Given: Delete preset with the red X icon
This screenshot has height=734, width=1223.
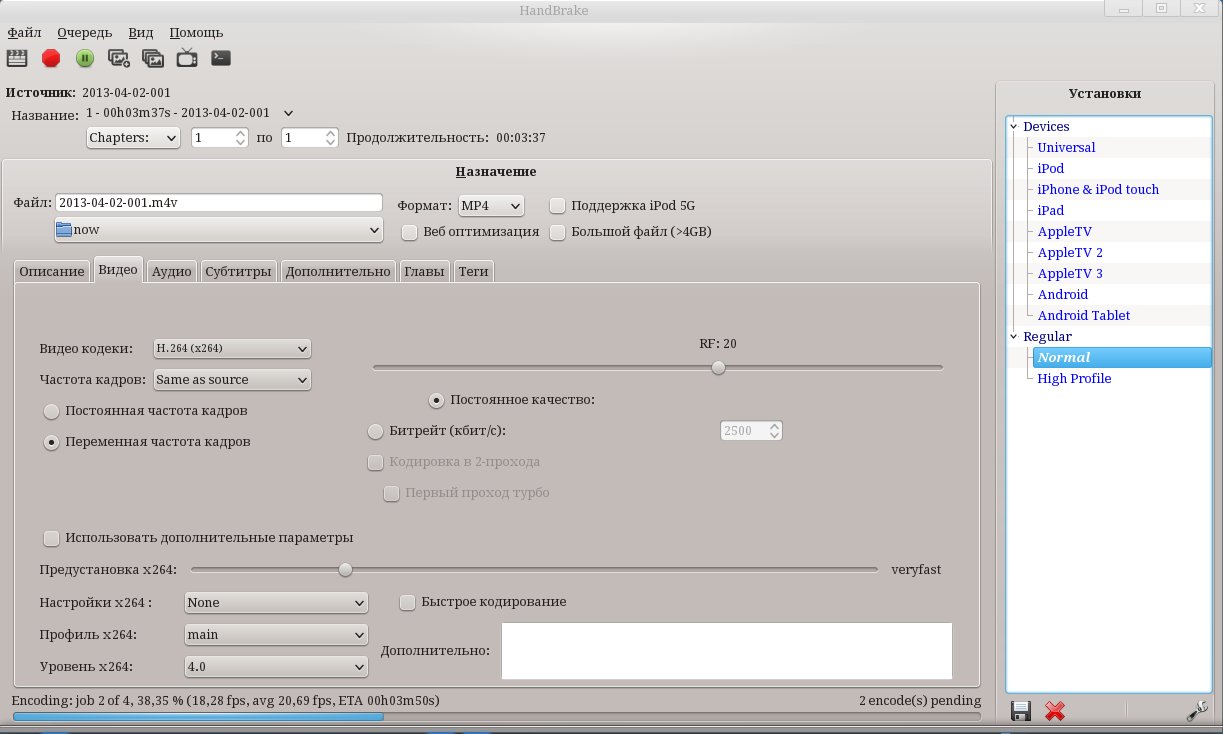Looking at the screenshot, I should tap(1054, 711).
